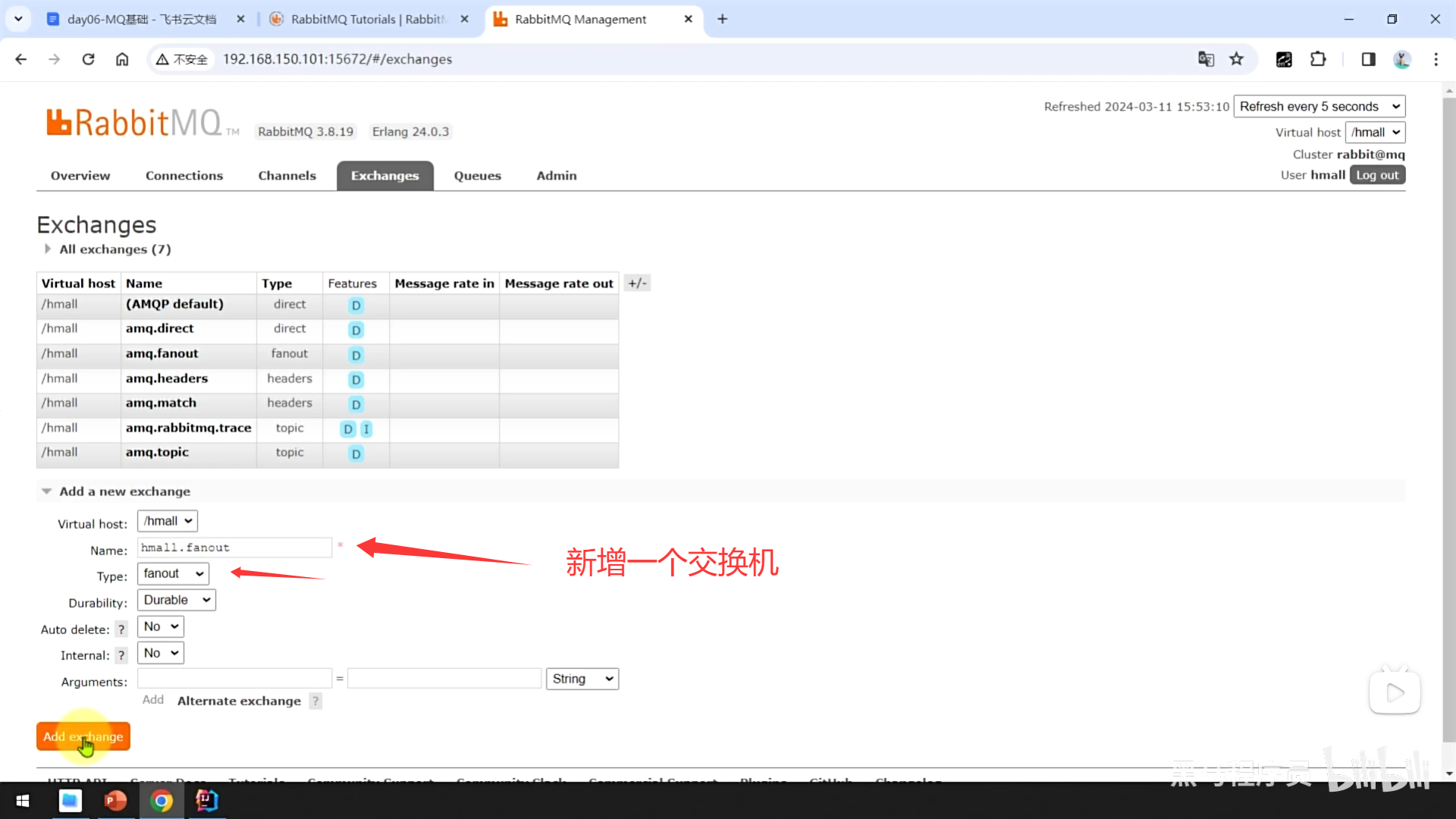
Task: Open the Durability dropdown
Action: [176, 600]
